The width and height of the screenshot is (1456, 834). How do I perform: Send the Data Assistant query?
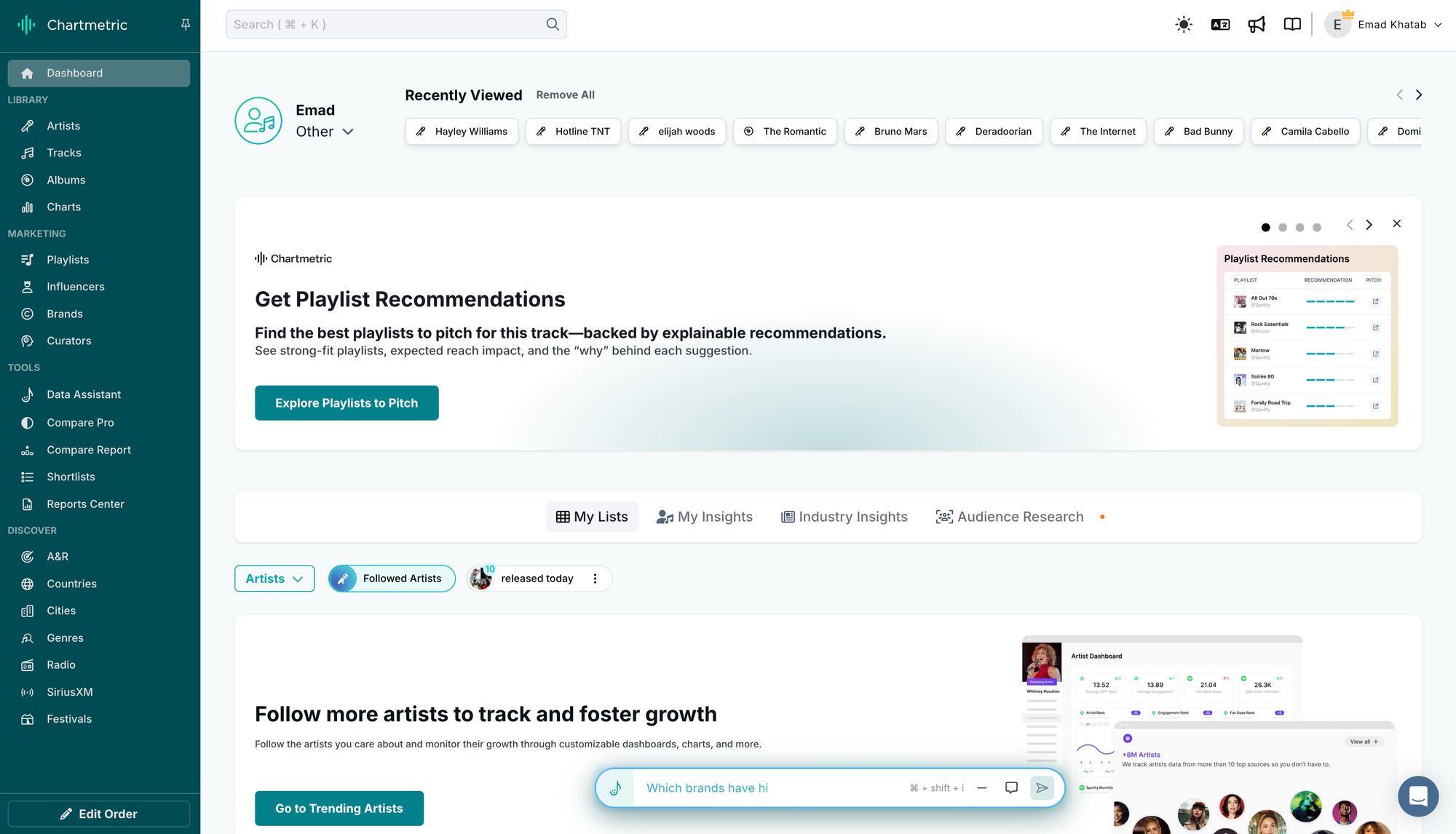point(1042,787)
